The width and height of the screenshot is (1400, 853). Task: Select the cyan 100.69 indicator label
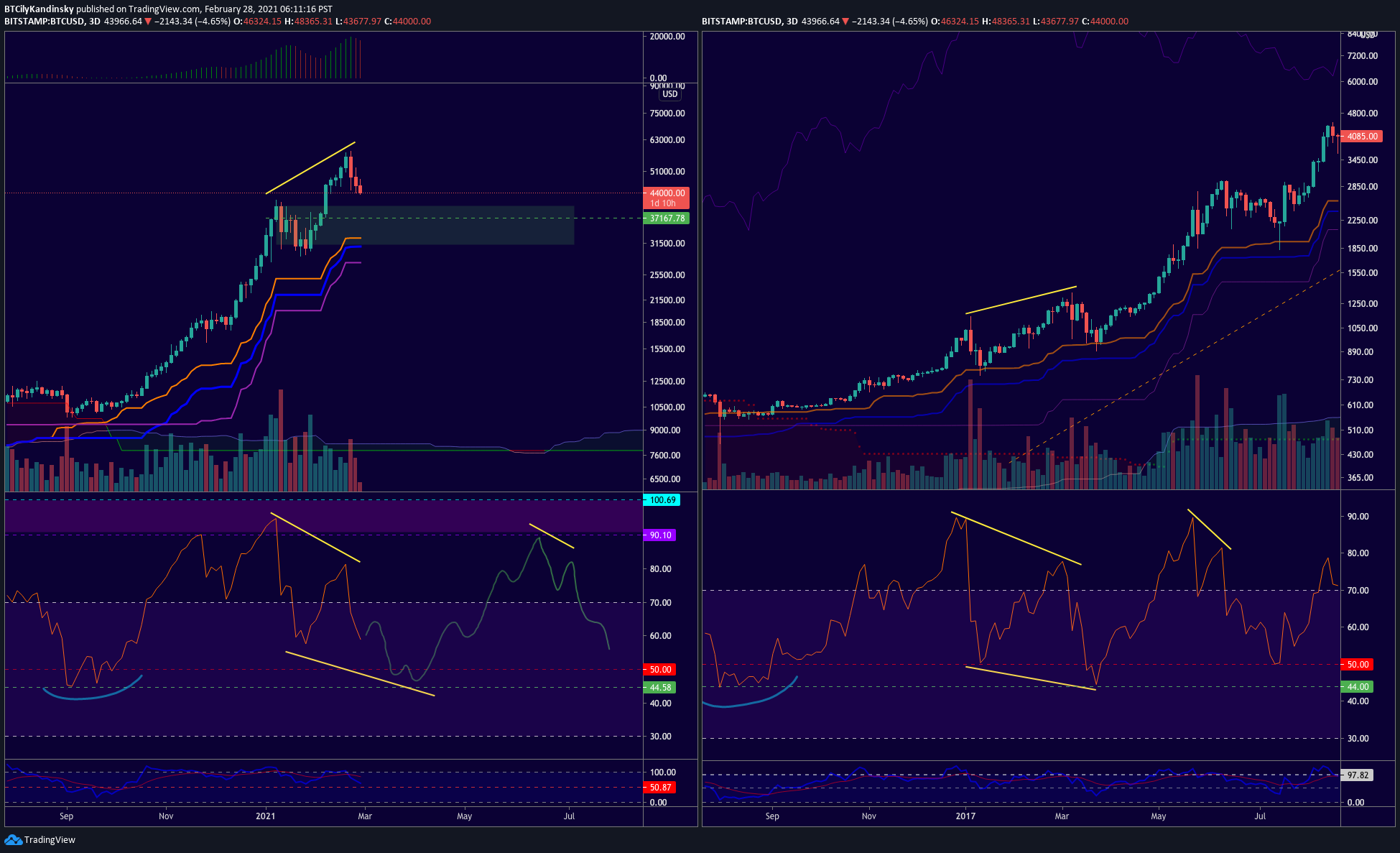tap(662, 500)
